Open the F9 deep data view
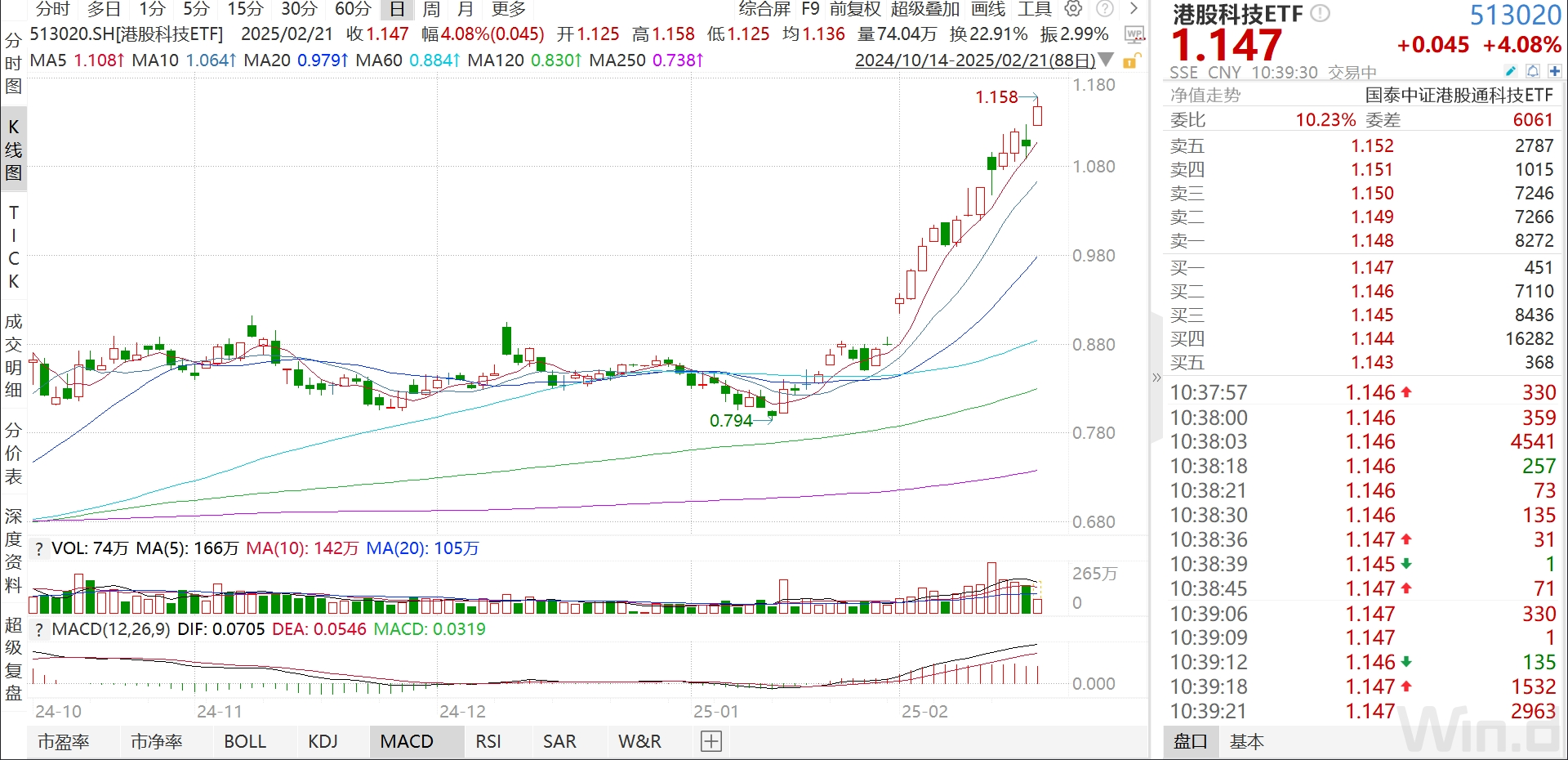Screen dimensions: 1568x760 [x=810, y=9]
